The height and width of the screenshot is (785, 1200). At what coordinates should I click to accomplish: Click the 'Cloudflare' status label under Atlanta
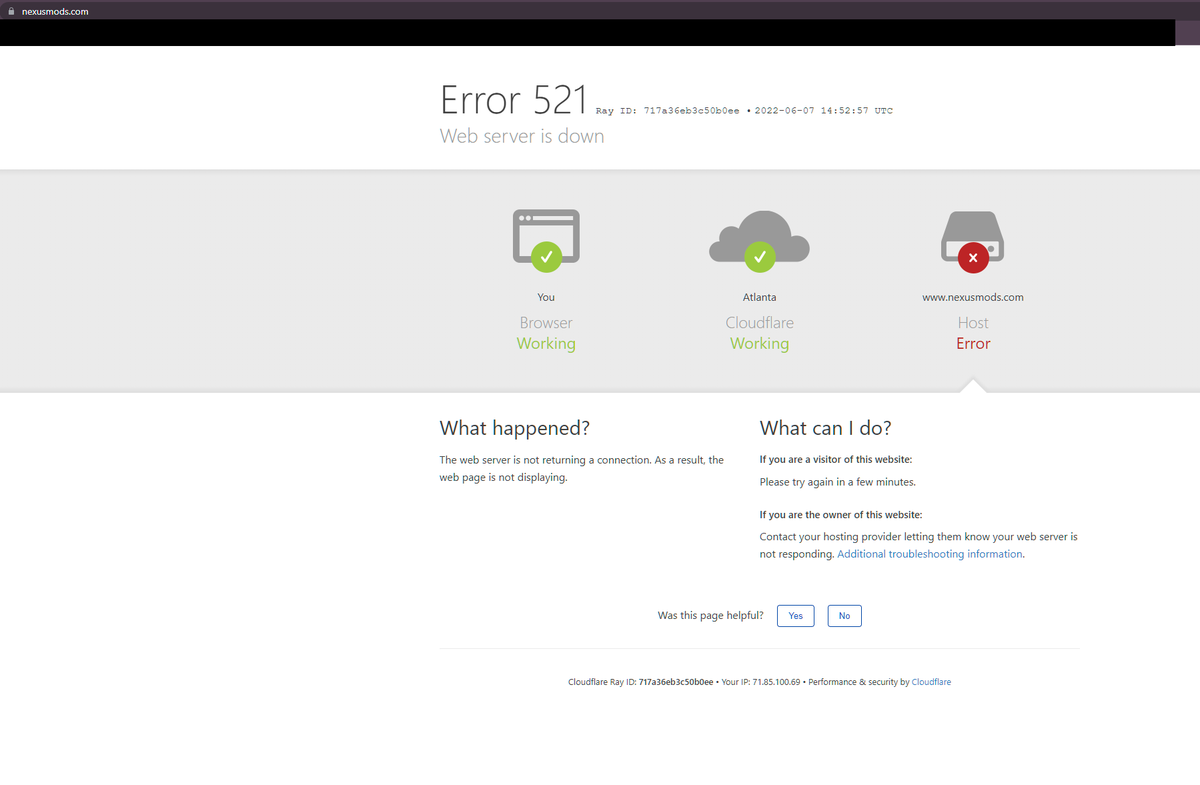759,323
